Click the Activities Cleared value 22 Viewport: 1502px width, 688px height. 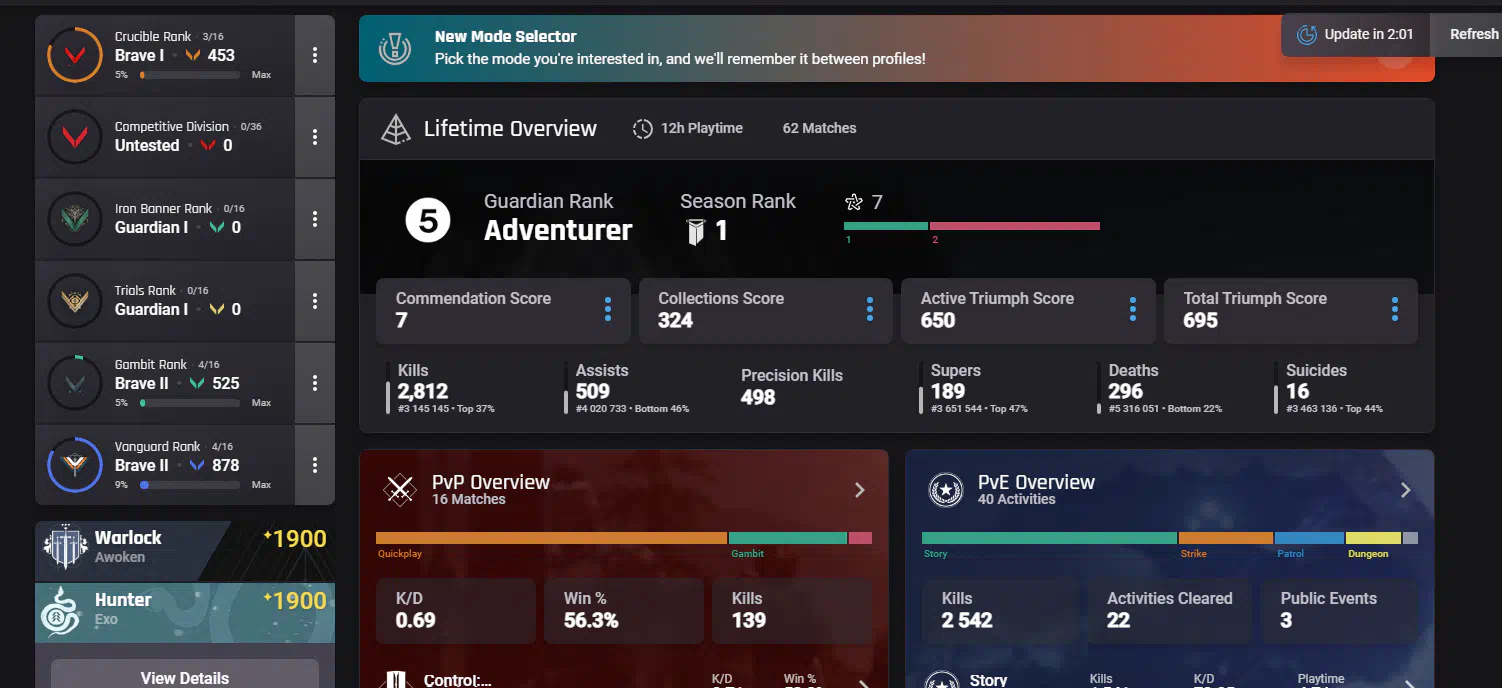pos(1118,620)
